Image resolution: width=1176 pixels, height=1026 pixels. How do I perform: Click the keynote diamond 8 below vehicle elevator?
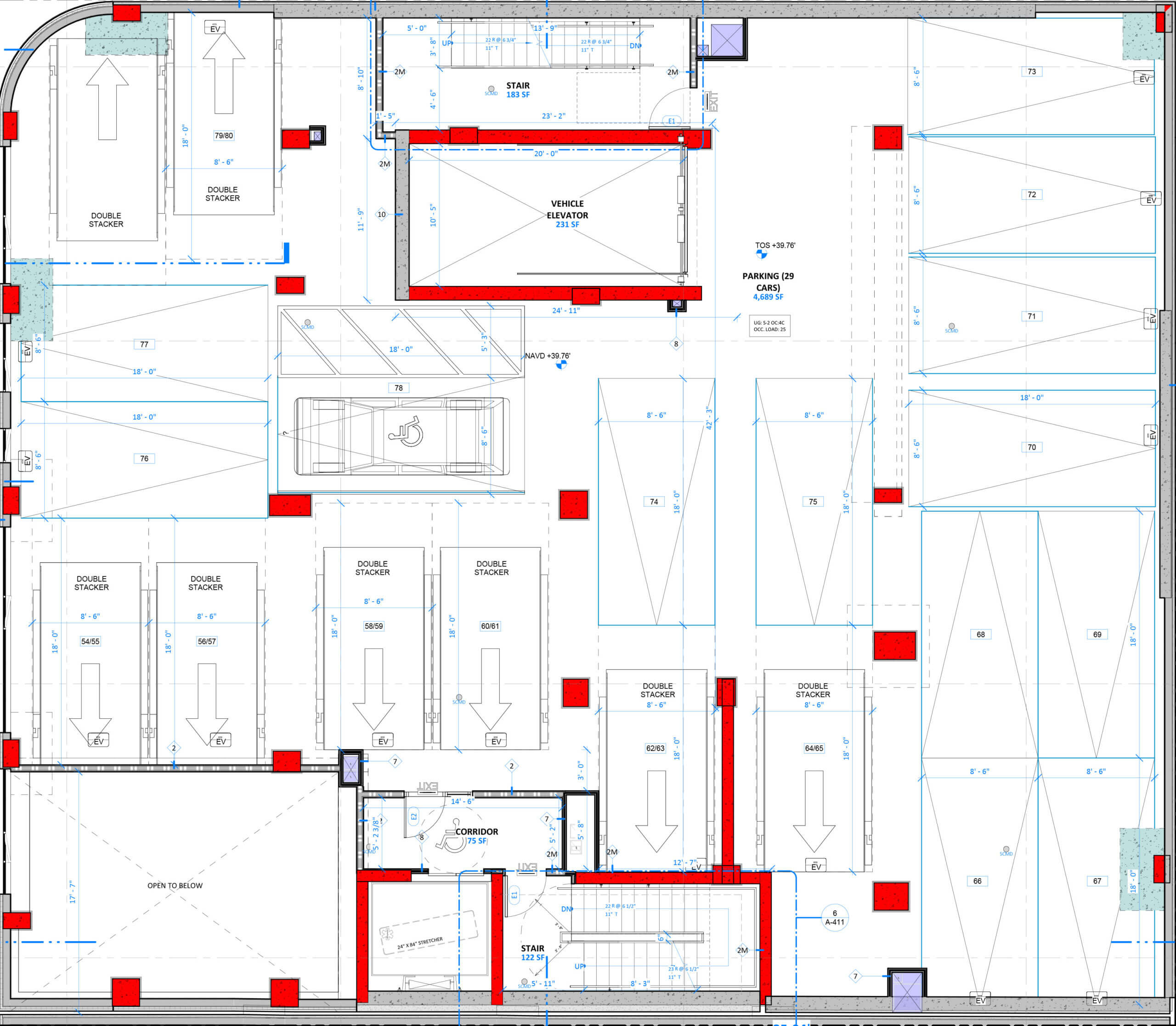676,344
